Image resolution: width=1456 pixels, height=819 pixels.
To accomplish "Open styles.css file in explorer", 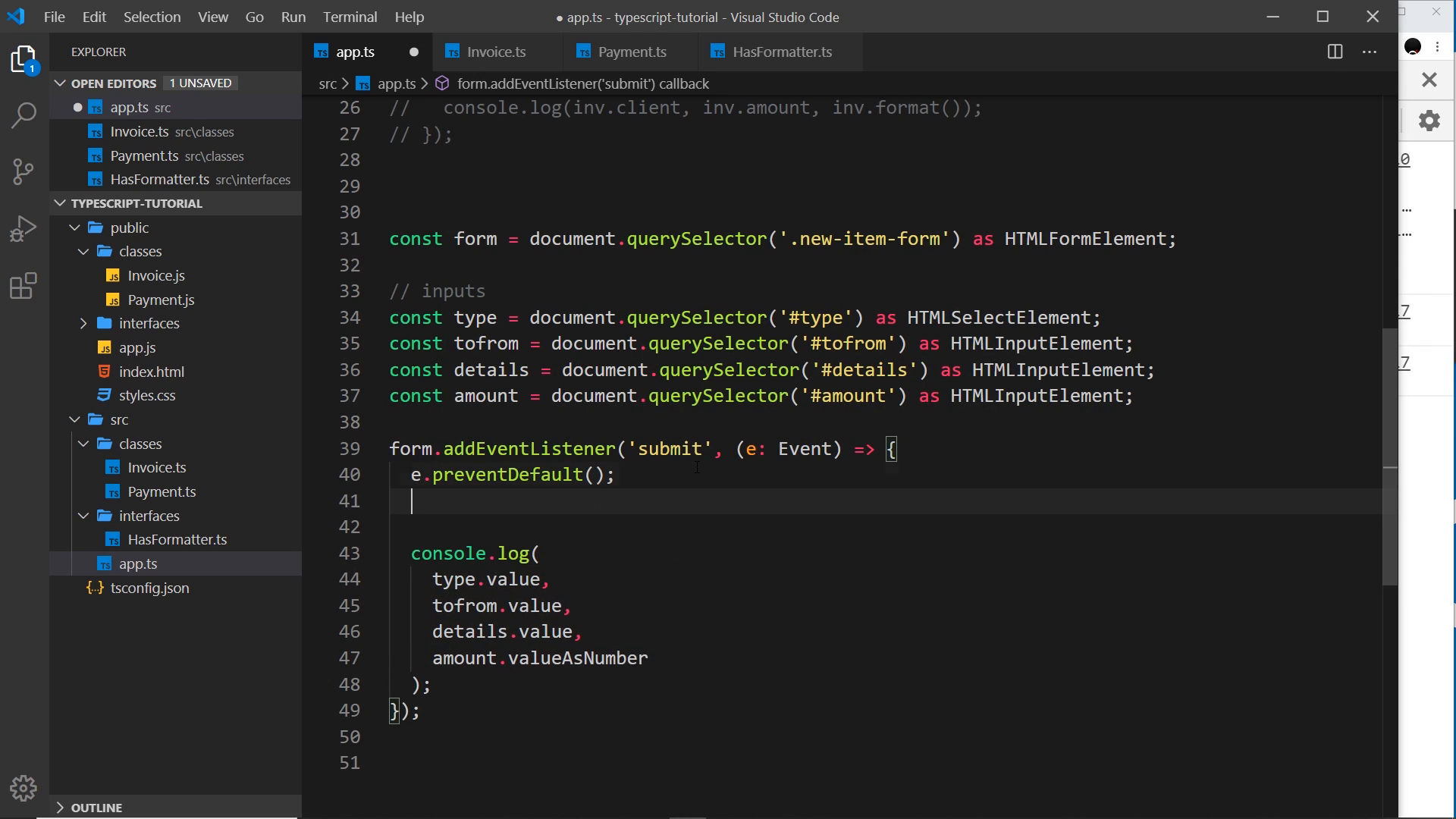I will pyautogui.click(x=147, y=395).
